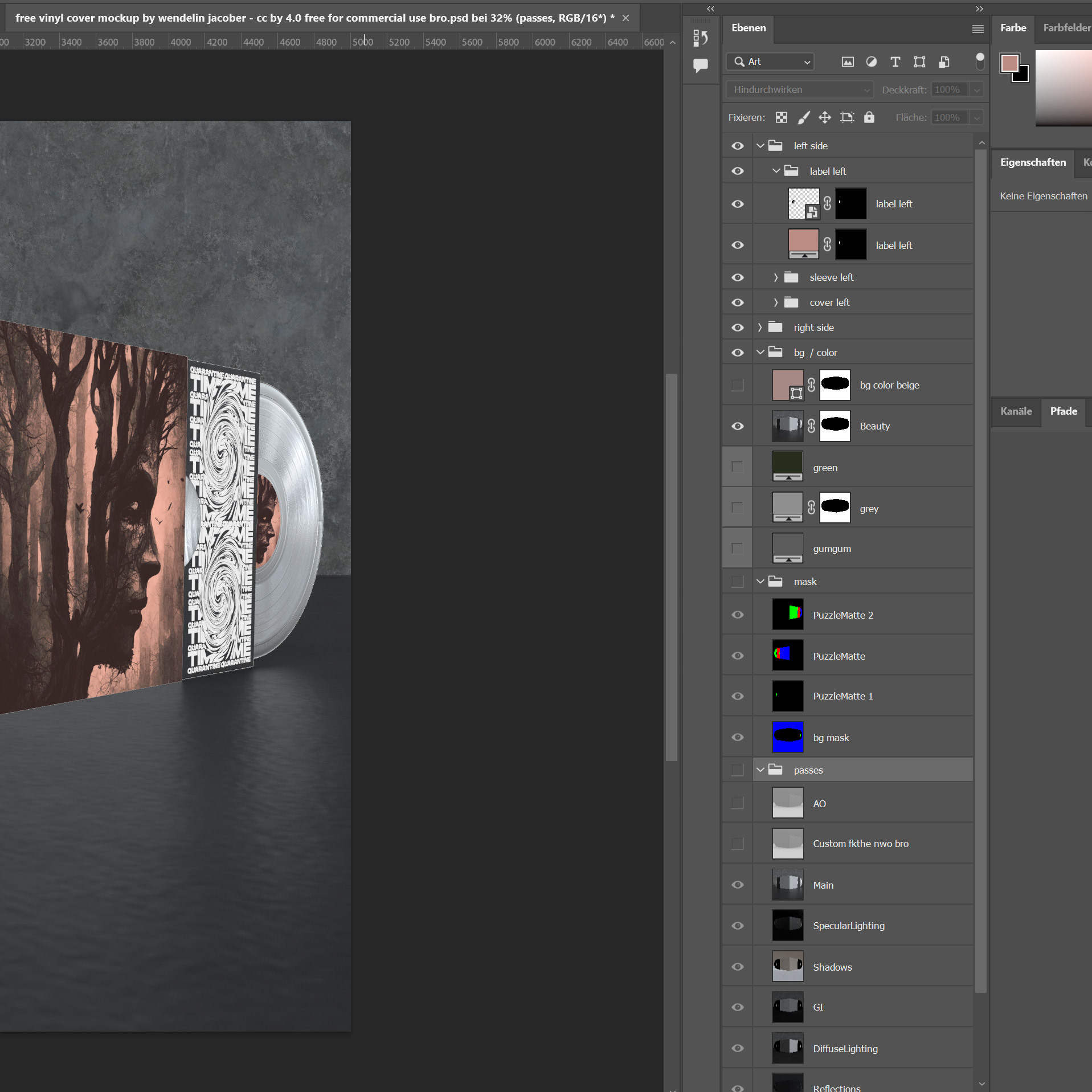Image resolution: width=1092 pixels, height=1092 pixels.
Task: Open the comments panel icon
Action: tap(700, 66)
